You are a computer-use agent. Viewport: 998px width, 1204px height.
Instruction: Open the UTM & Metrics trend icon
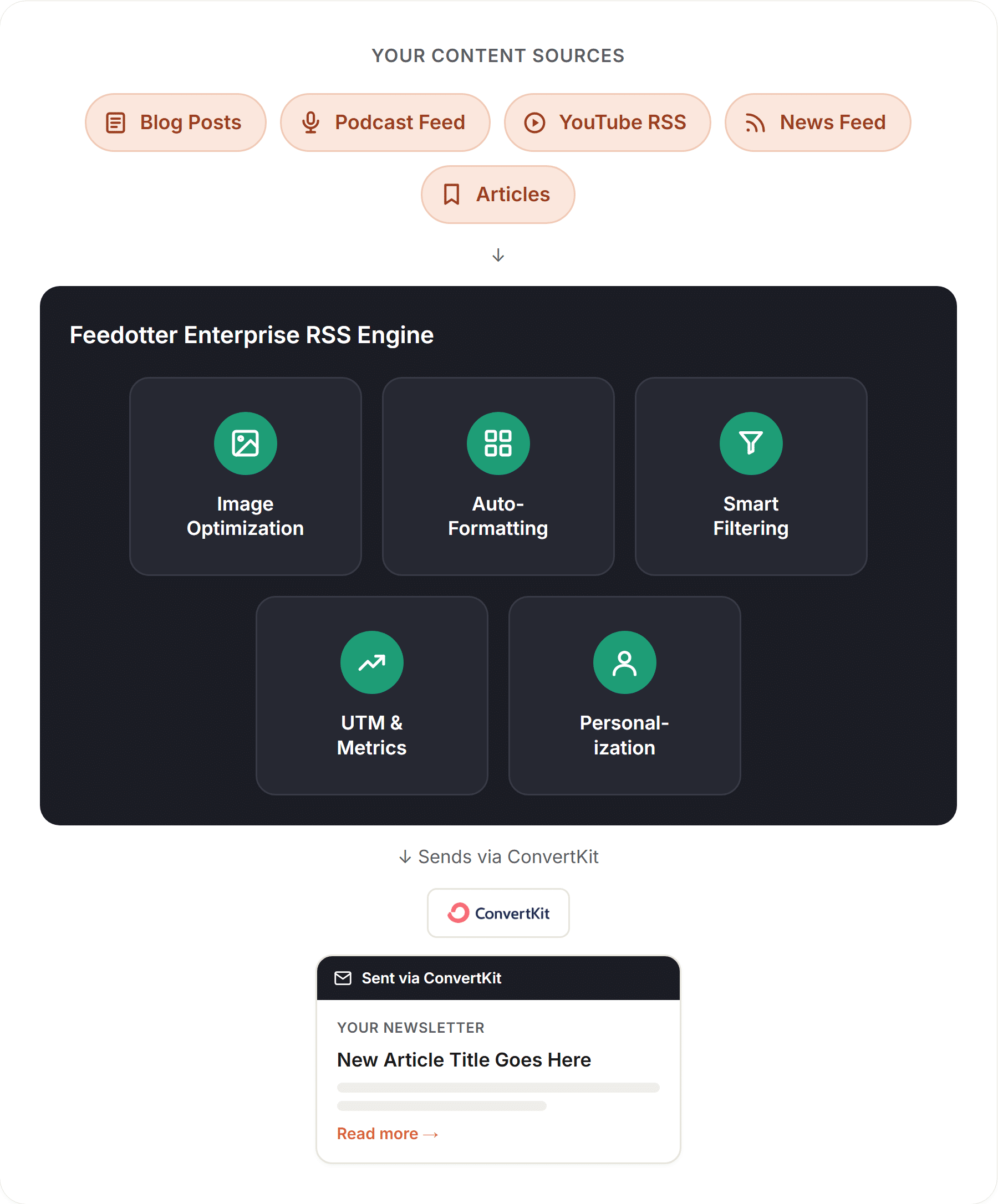click(371, 662)
